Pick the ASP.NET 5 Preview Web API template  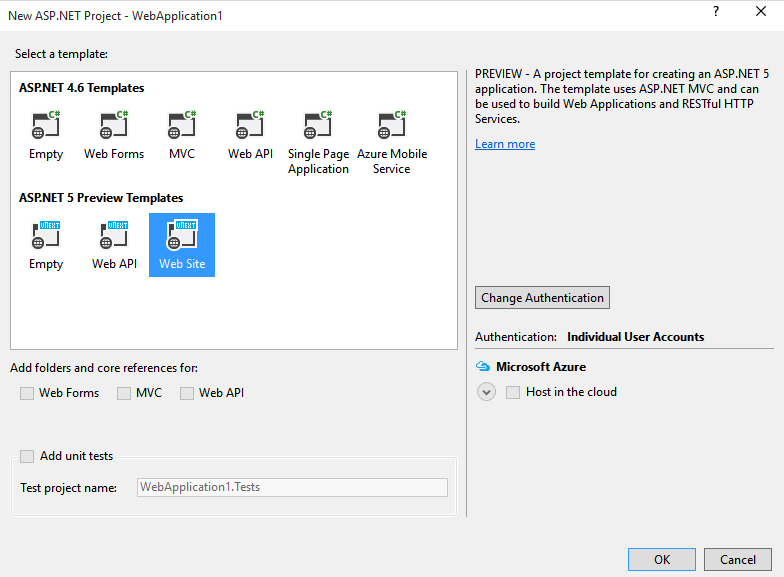pos(113,236)
